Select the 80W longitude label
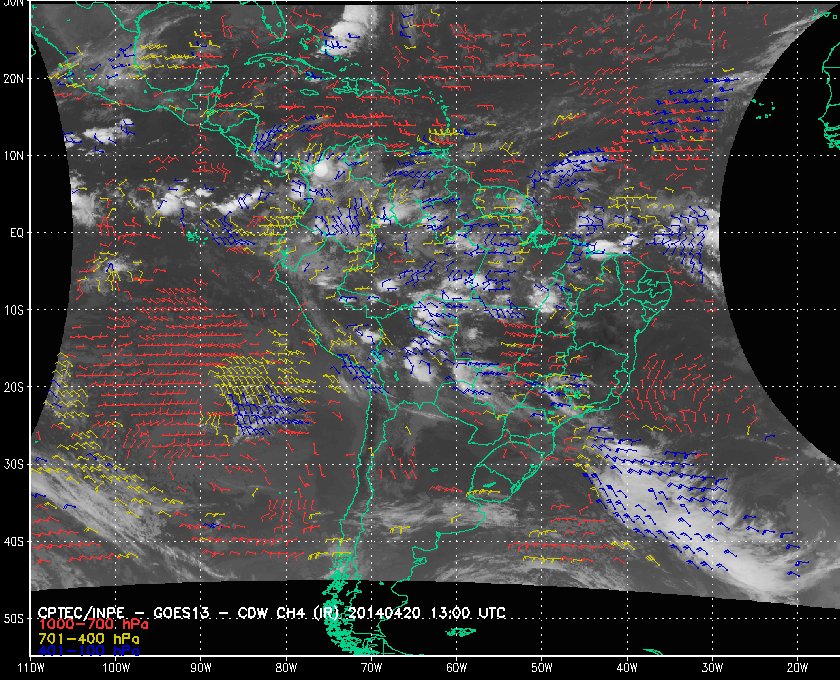Screen dimensions: 840x680 pyautogui.click(x=286, y=668)
